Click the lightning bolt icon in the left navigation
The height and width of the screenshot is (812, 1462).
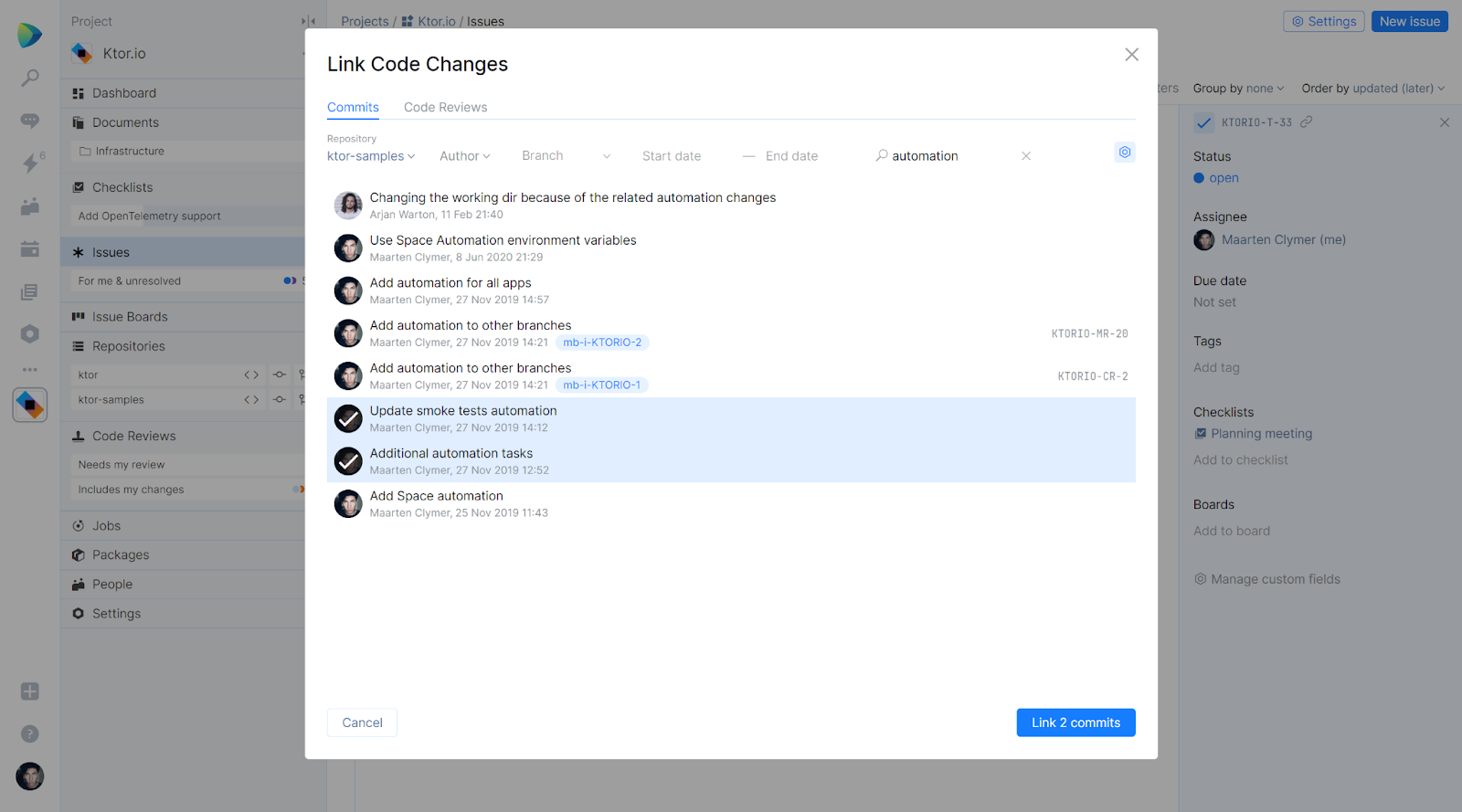pyautogui.click(x=30, y=163)
